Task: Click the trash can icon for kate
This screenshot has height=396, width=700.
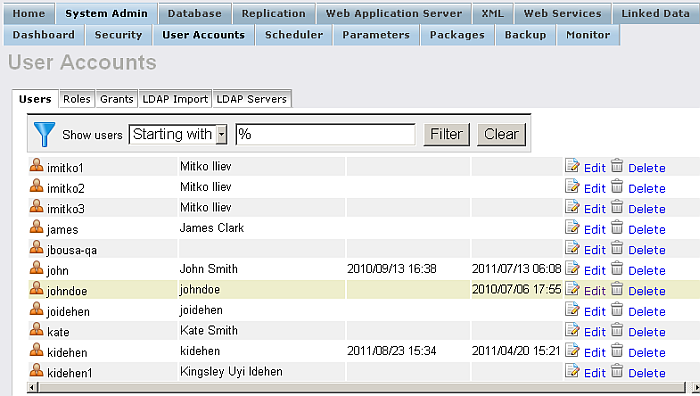Action: click(x=617, y=329)
